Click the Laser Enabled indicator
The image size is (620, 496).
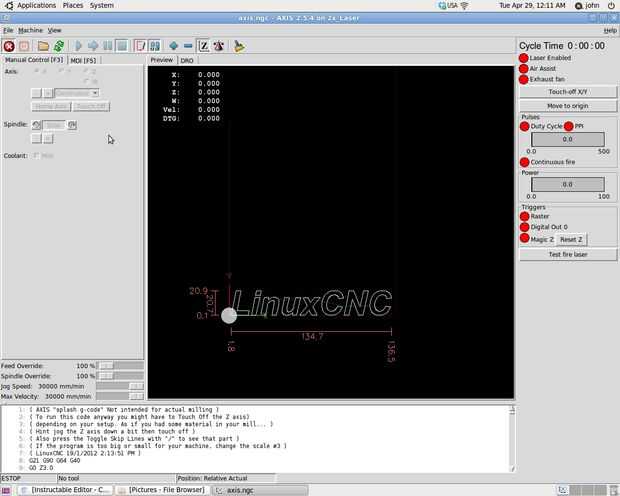524,58
